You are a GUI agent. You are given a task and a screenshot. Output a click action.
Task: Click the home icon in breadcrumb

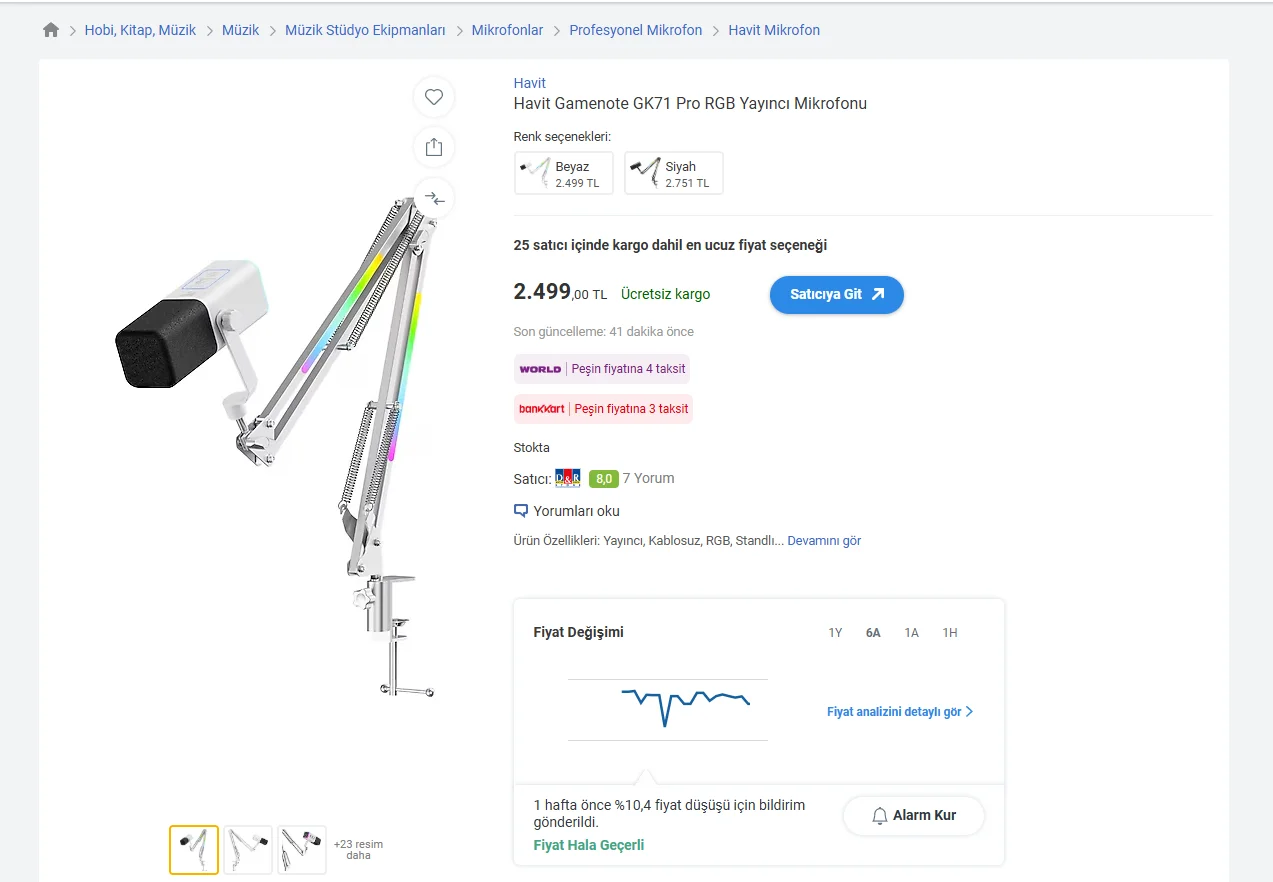pyautogui.click(x=51, y=30)
